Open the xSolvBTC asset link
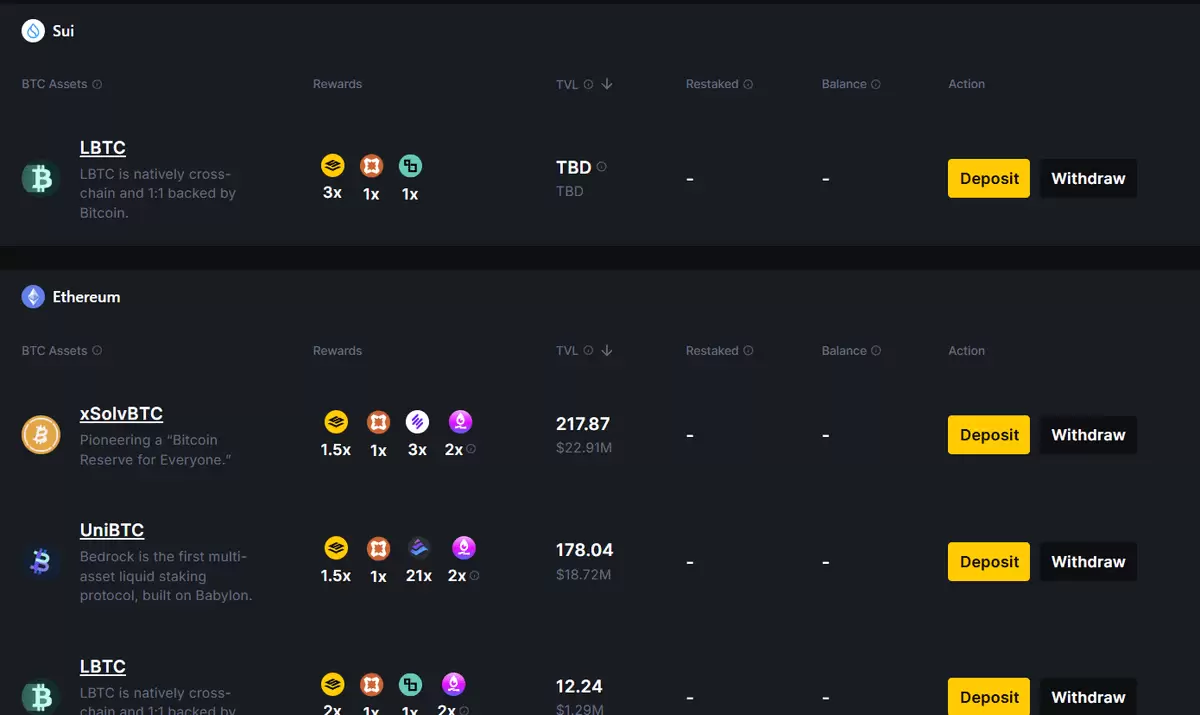 [x=121, y=414]
